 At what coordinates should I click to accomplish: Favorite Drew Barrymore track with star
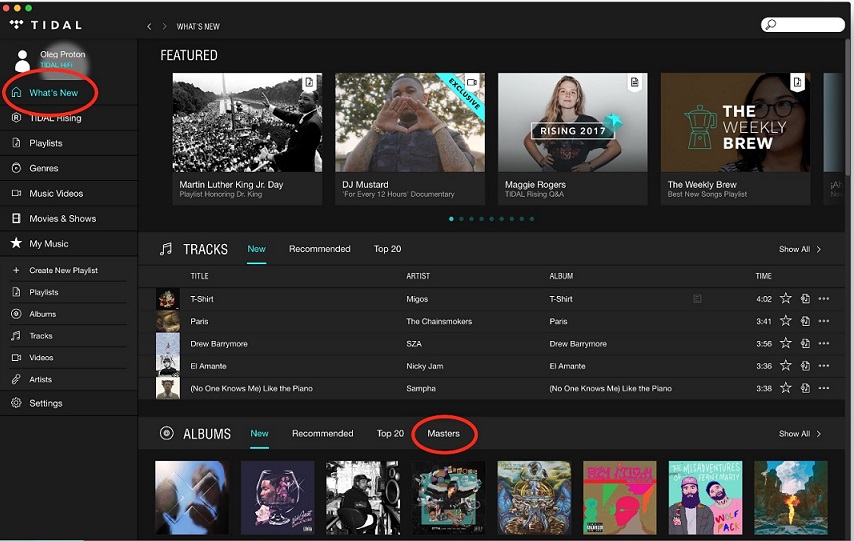tap(785, 343)
